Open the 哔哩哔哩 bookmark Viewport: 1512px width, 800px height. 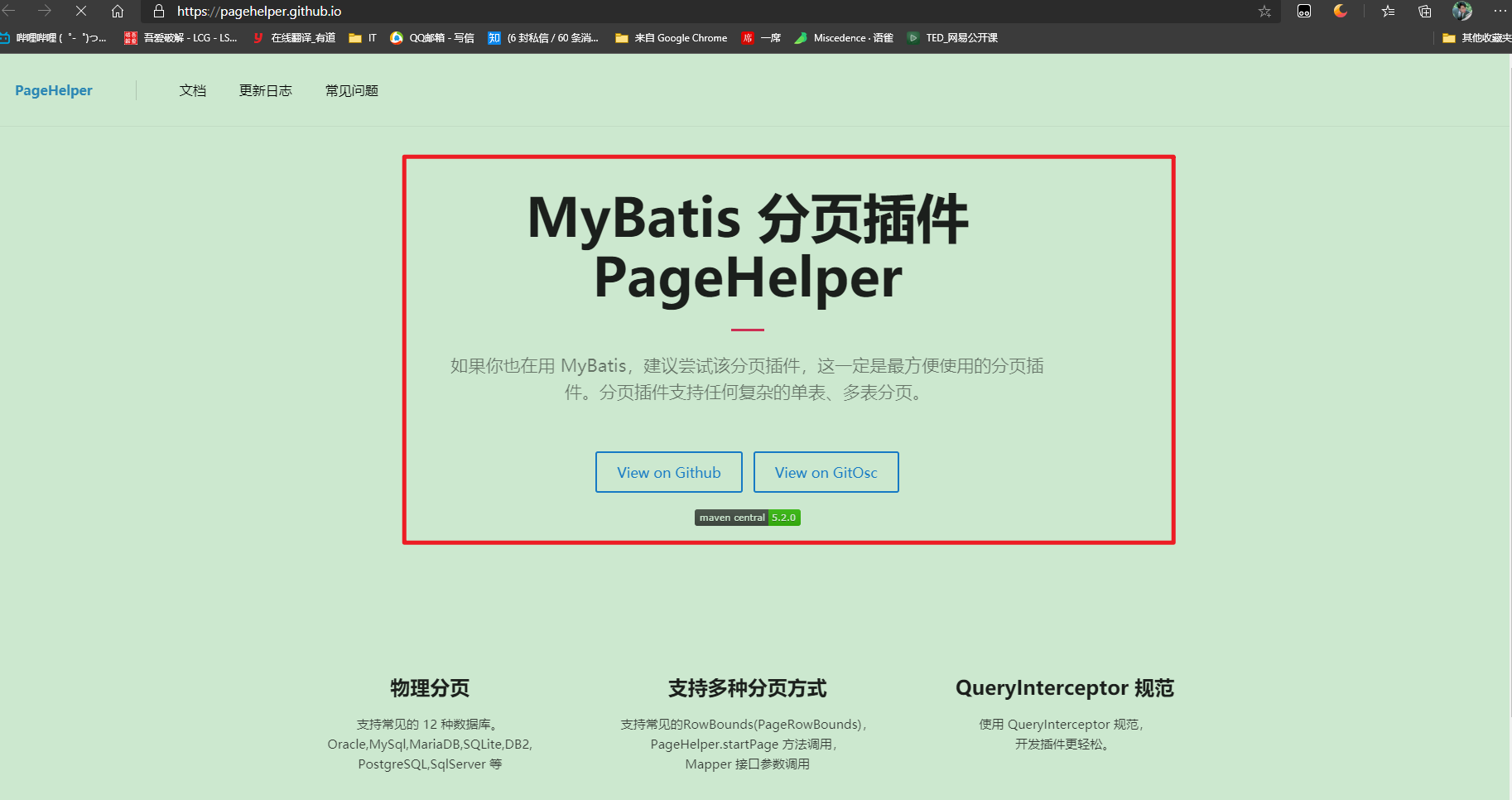coord(53,38)
